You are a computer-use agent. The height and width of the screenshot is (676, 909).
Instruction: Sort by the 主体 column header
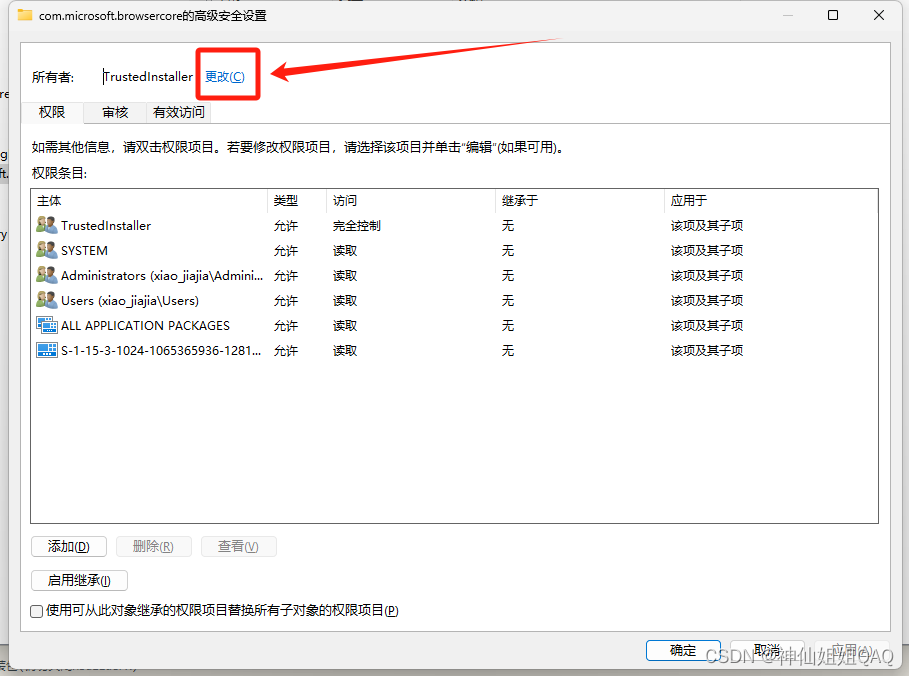[x=149, y=201]
